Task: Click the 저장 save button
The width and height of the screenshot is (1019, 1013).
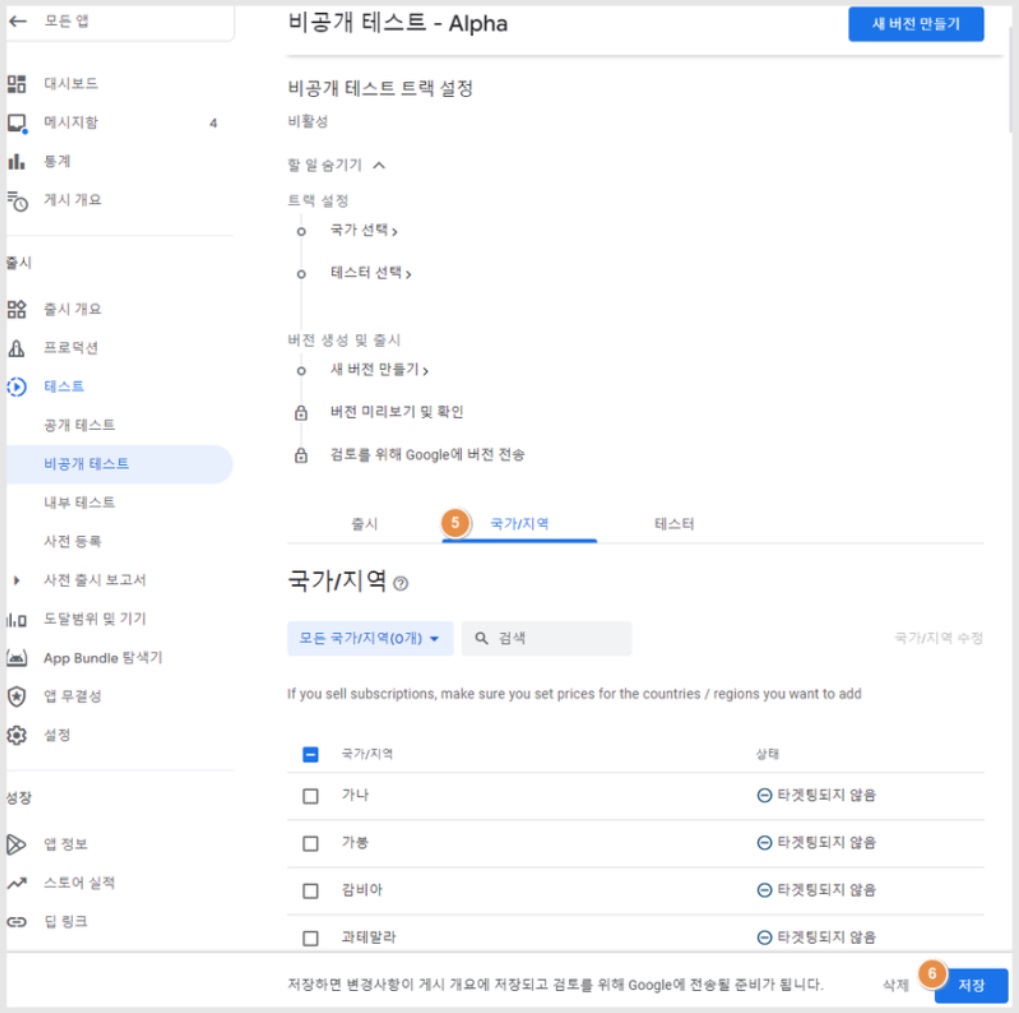Action: tap(971, 985)
